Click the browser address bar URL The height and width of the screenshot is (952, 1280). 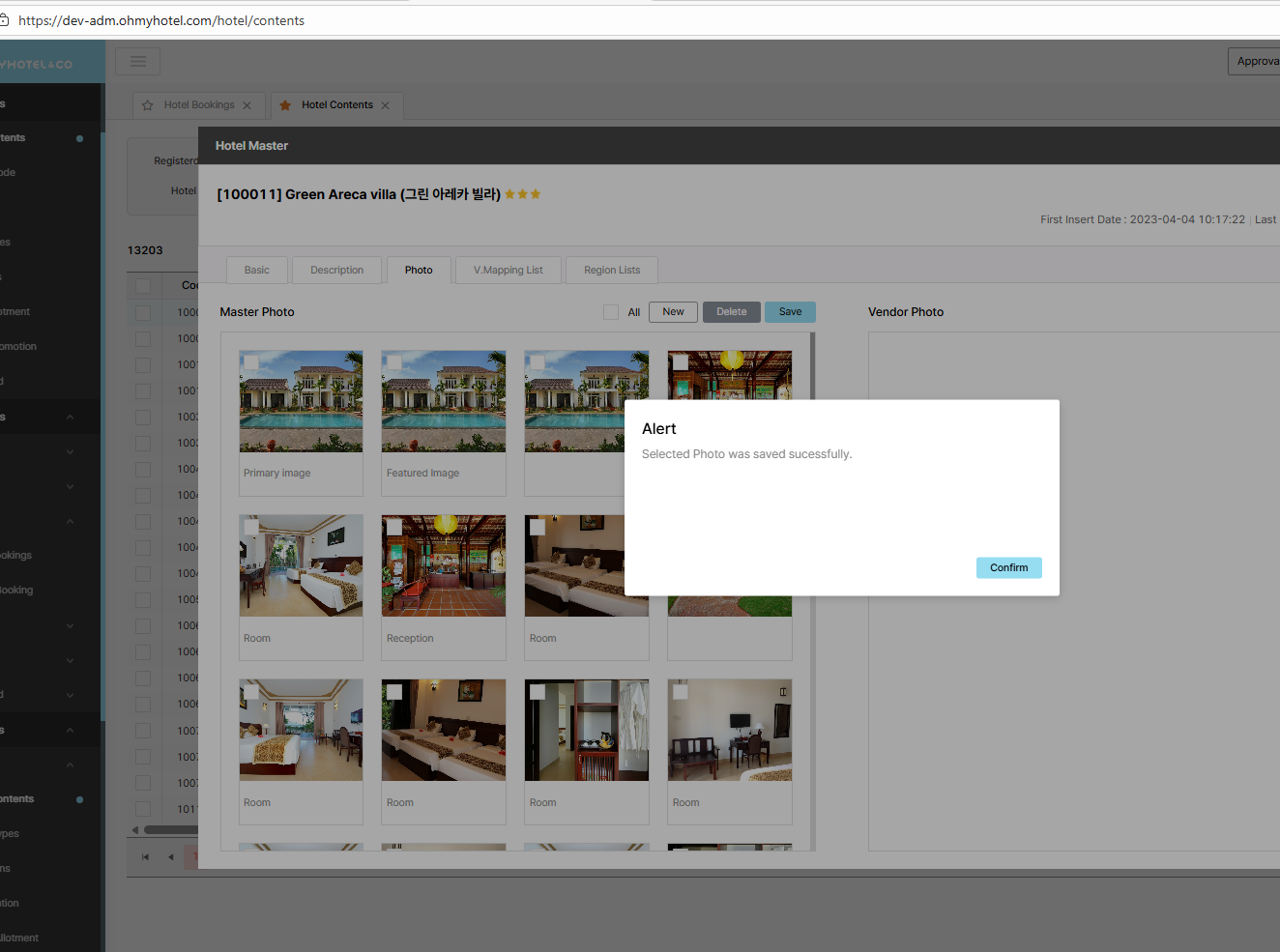click(x=161, y=20)
